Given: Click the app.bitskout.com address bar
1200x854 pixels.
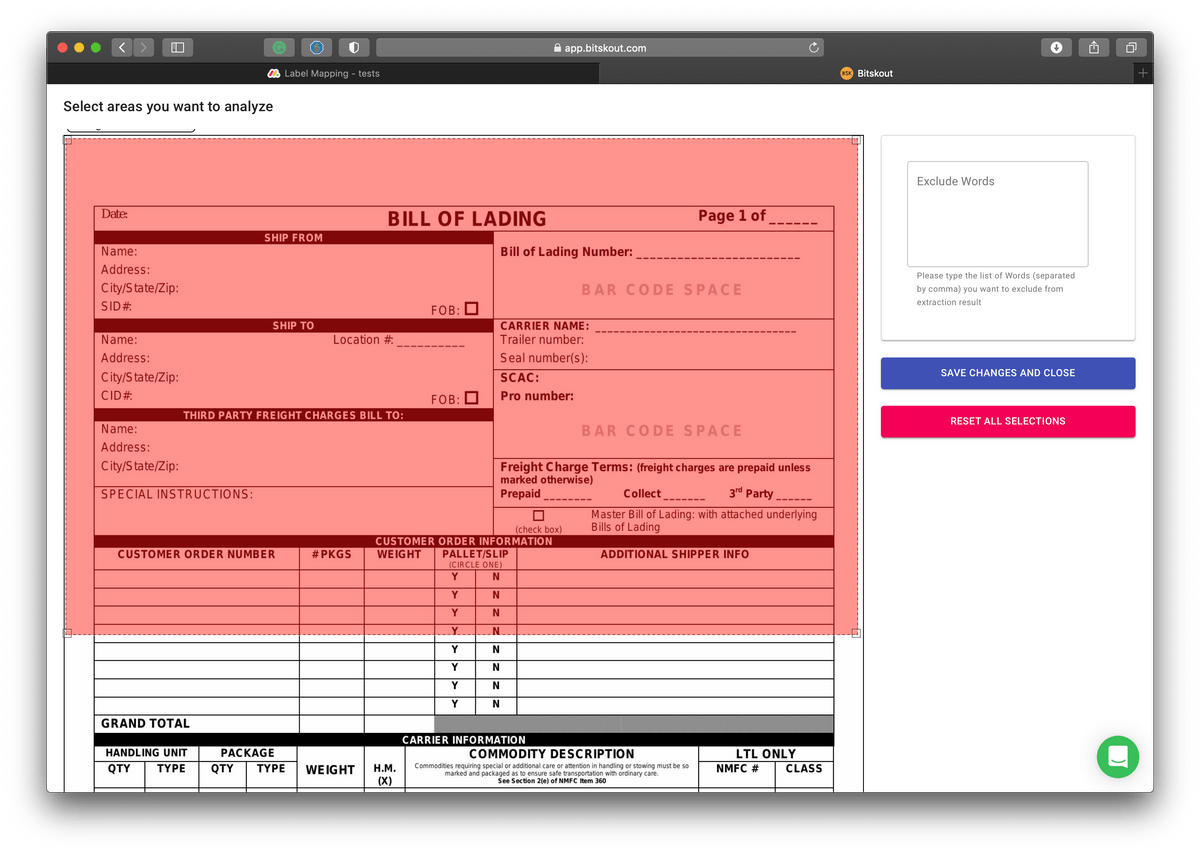Looking at the screenshot, I should (x=600, y=47).
